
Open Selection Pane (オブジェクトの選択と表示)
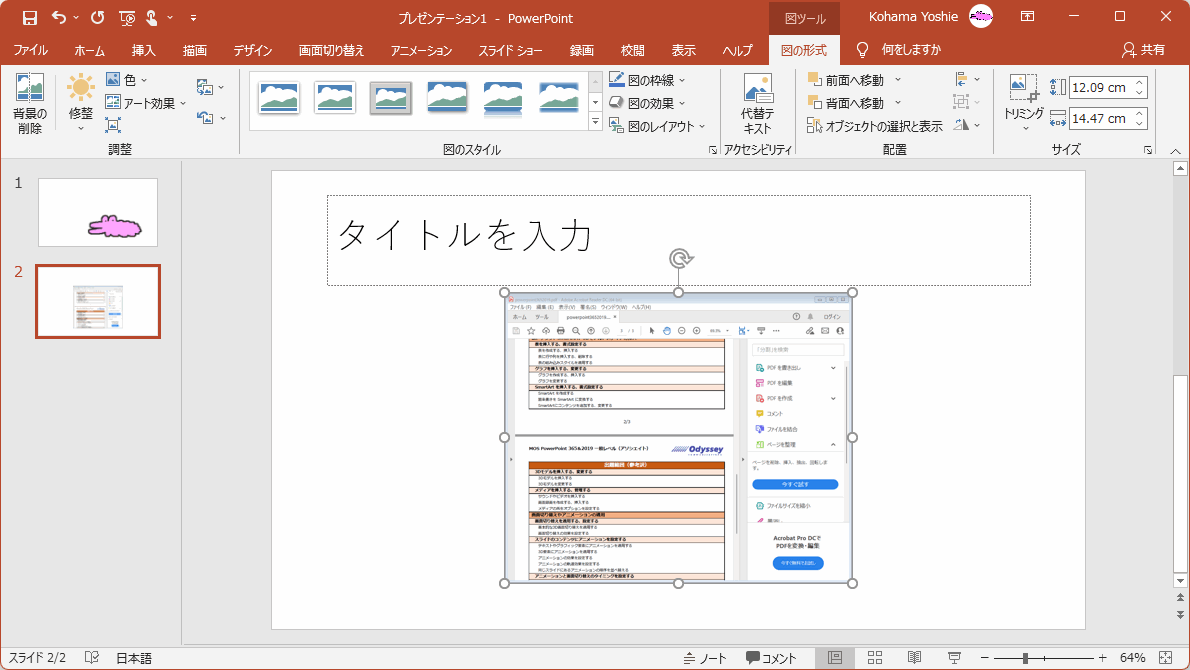pyautogui.click(x=875, y=126)
